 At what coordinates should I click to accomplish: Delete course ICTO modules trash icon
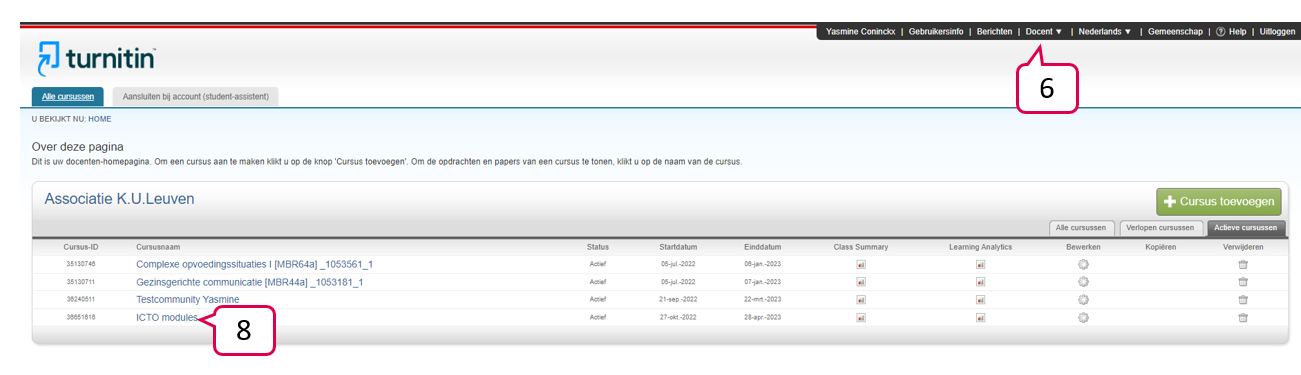(1243, 317)
